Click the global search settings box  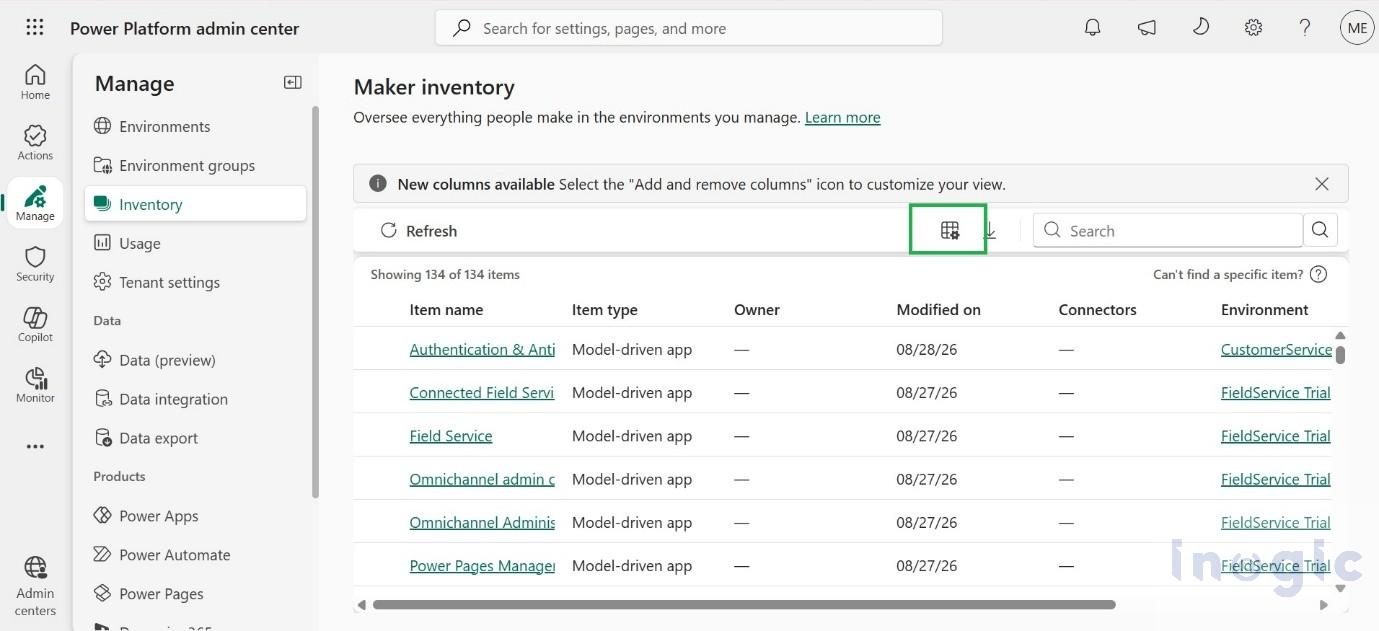[689, 28]
